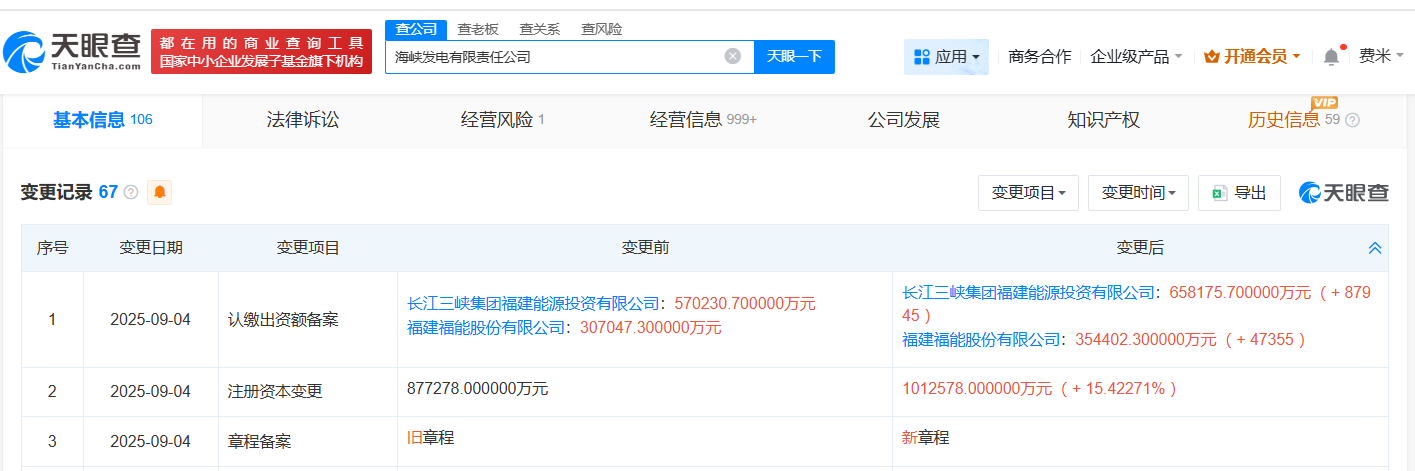
Task: Click the 天眼一下 search button
Action: click(794, 57)
